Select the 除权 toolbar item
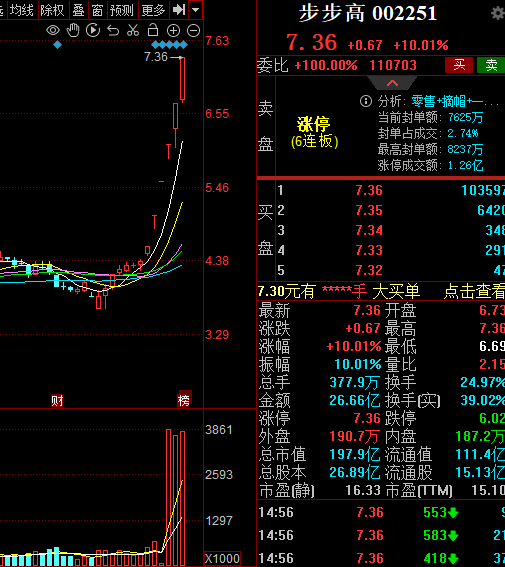The image size is (505, 567). point(52,10)
